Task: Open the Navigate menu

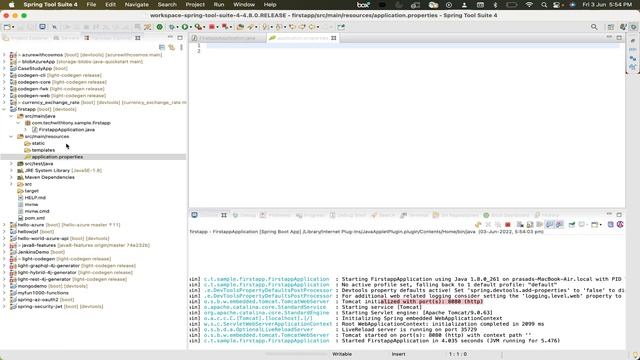Action: coord(137,4)
